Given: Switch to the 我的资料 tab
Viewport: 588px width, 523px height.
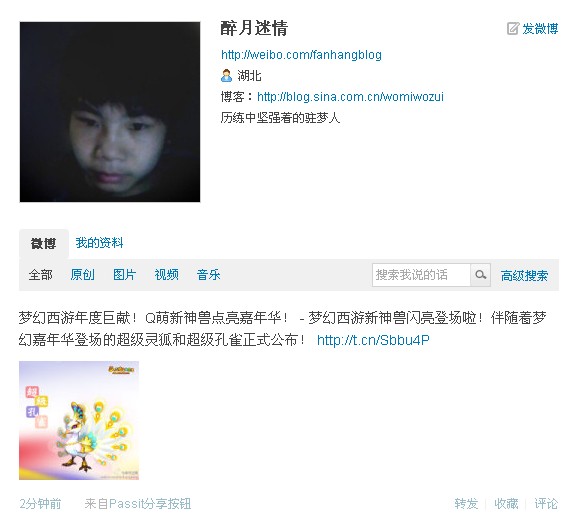Looking at the screenshot, I should (99, 243).
